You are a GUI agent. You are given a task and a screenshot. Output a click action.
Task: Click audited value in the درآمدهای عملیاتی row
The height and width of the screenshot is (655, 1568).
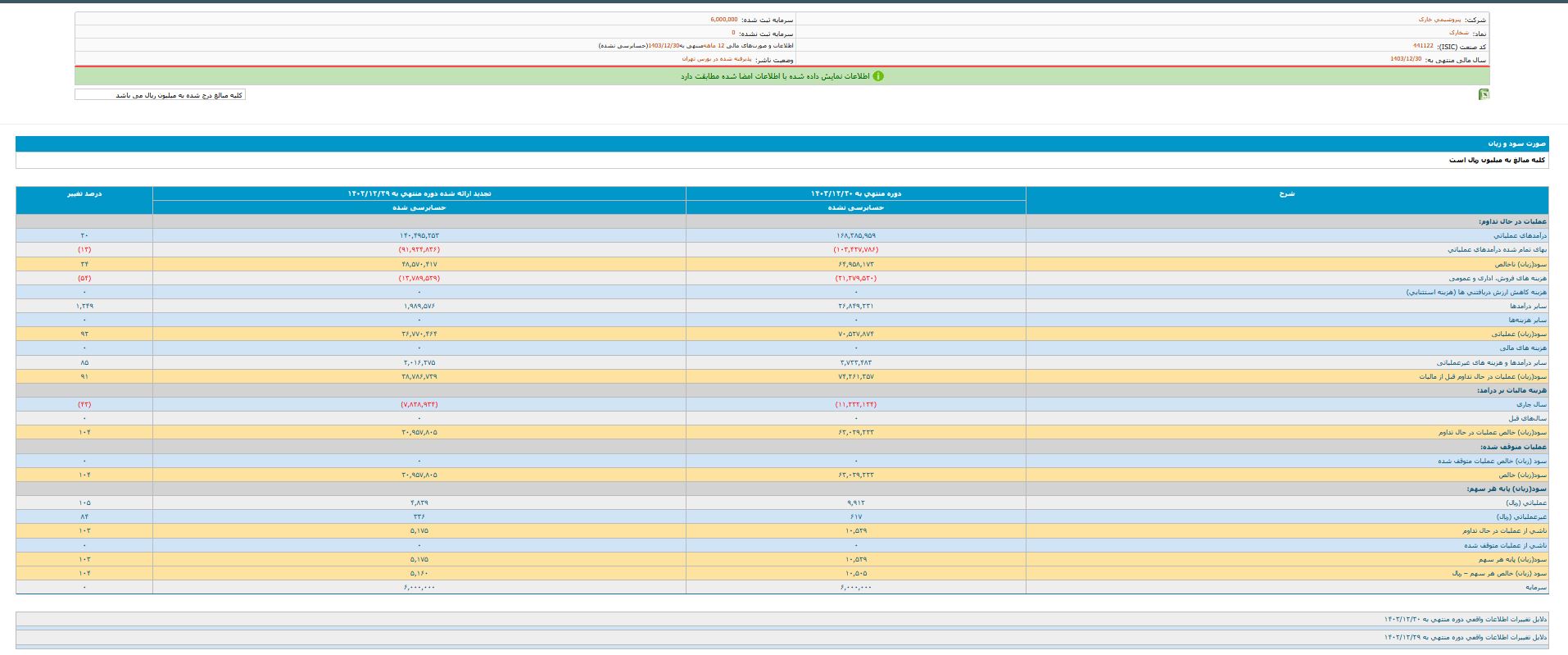[x=419, y=235]
